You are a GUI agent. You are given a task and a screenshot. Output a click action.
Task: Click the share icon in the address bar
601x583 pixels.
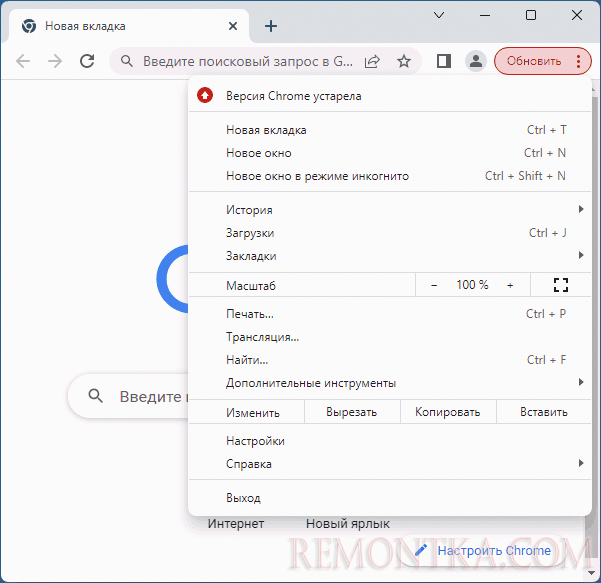[372, 61]
